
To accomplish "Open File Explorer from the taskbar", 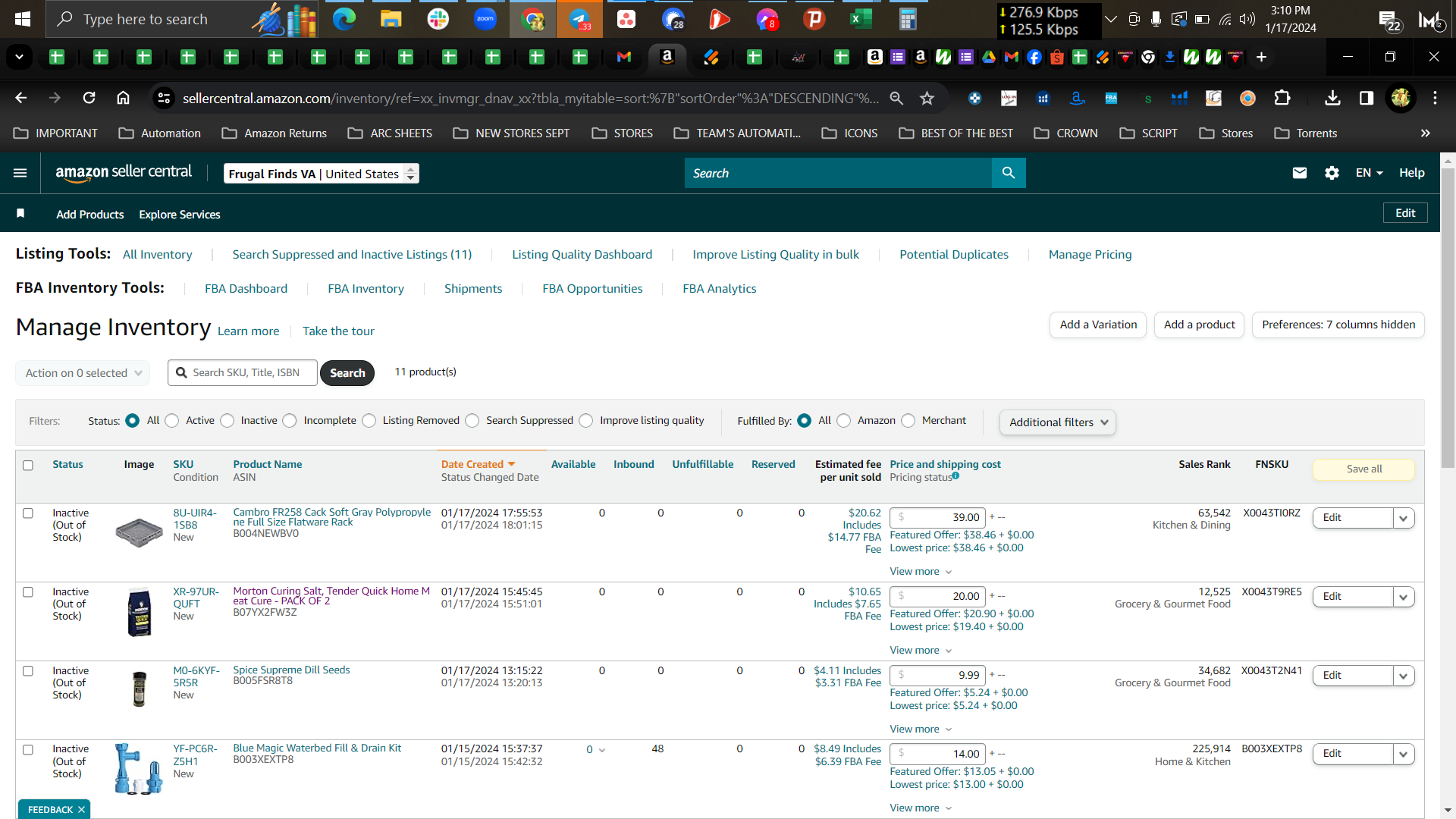I will point(391,19).
